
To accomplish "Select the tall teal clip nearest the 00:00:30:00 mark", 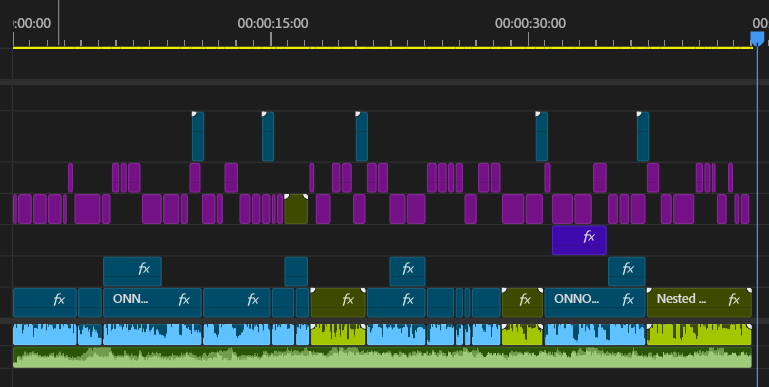I will (541, 136).
